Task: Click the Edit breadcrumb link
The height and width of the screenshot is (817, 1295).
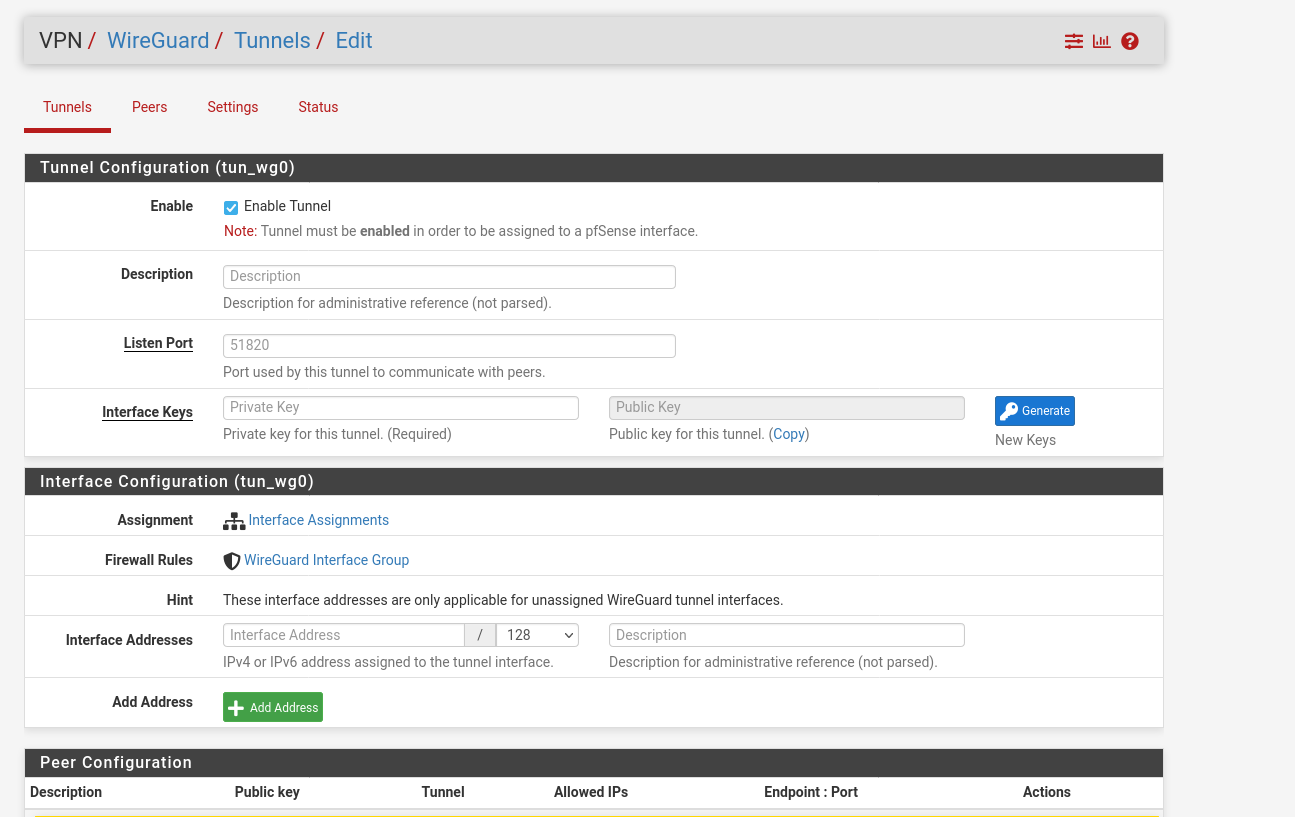Action: click(x=354, y=41)
